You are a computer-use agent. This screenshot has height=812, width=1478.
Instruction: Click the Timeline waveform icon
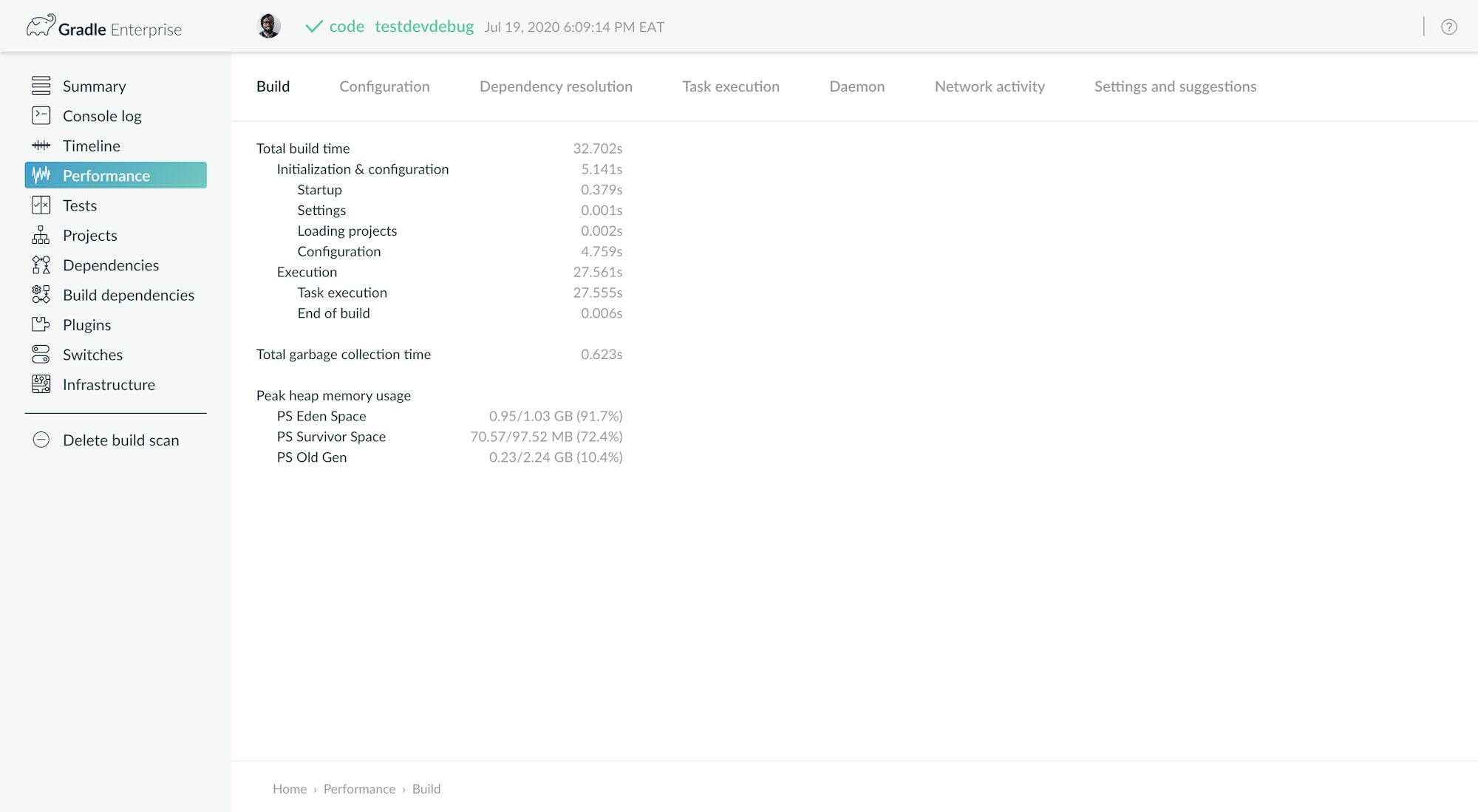click(x=41, y=146)
